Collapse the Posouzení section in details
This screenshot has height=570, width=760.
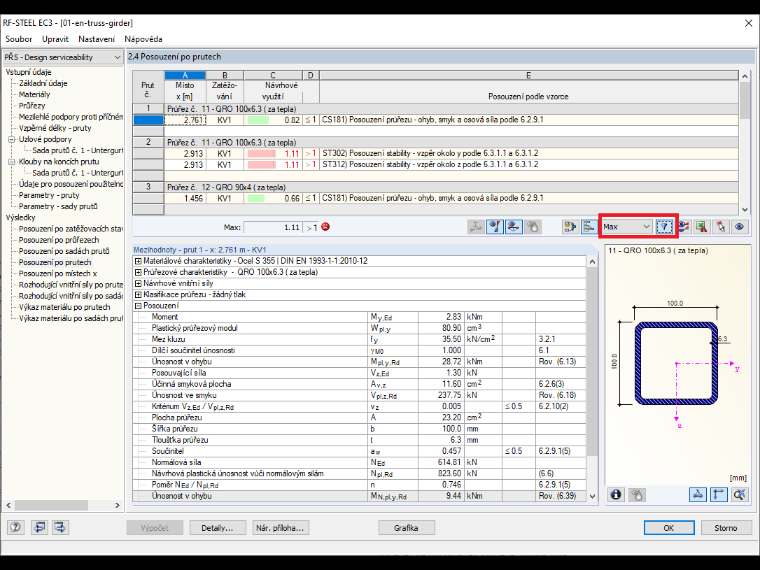coord(138,306)
